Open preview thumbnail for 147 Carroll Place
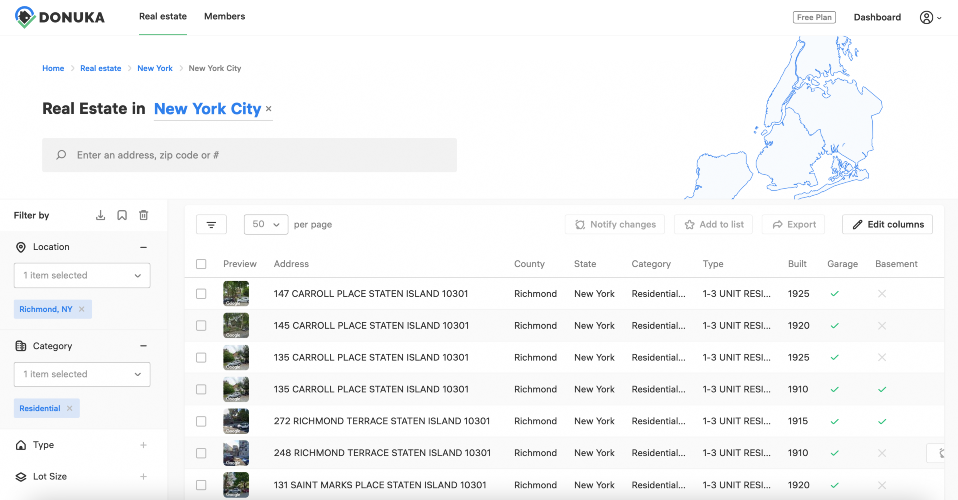Image resolution: width=958 pixels, height=500 pixels. (x=236, y=293)
